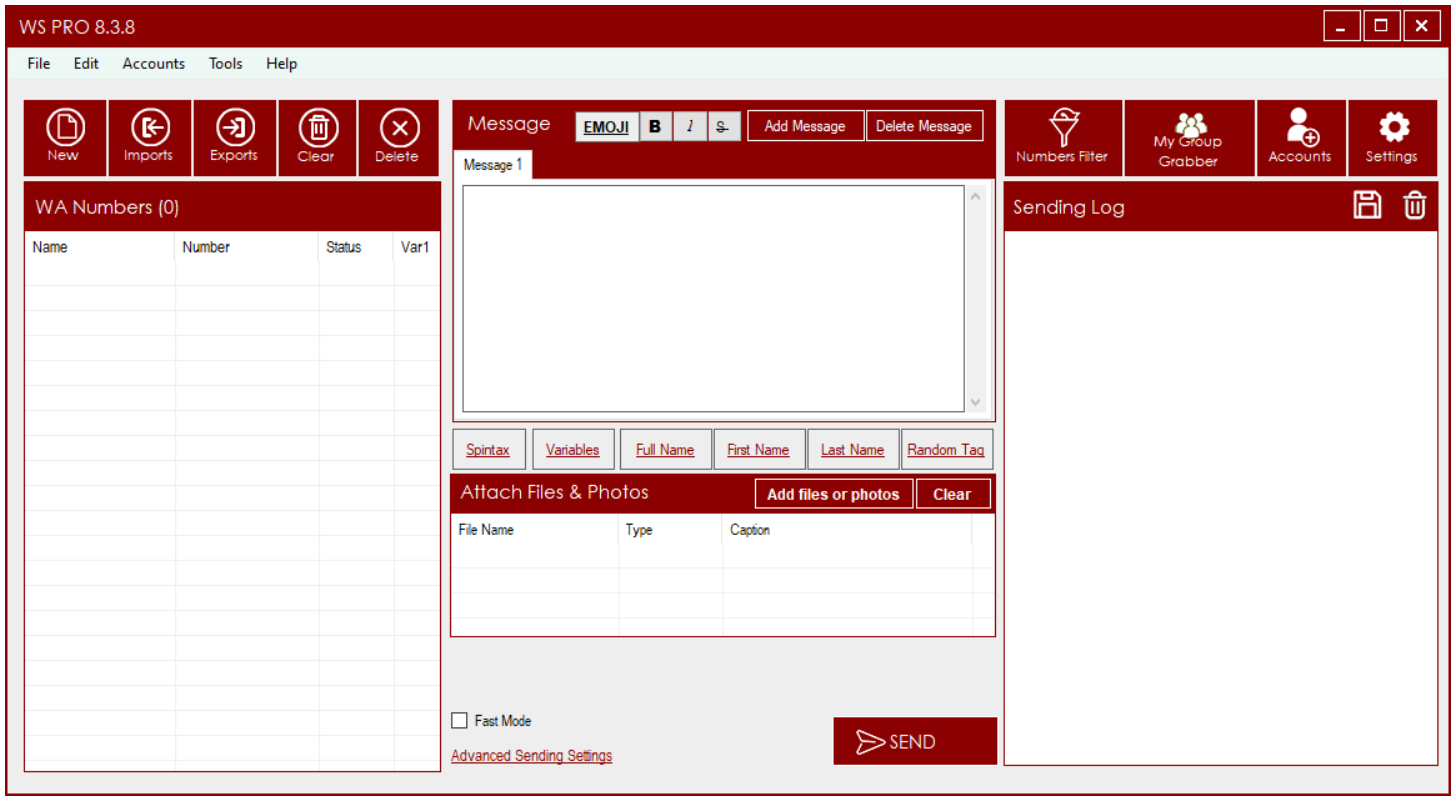Open the Imports tool
This screenshot has height=801, width=1455.
pyautogui.click(x=149, y=137)
